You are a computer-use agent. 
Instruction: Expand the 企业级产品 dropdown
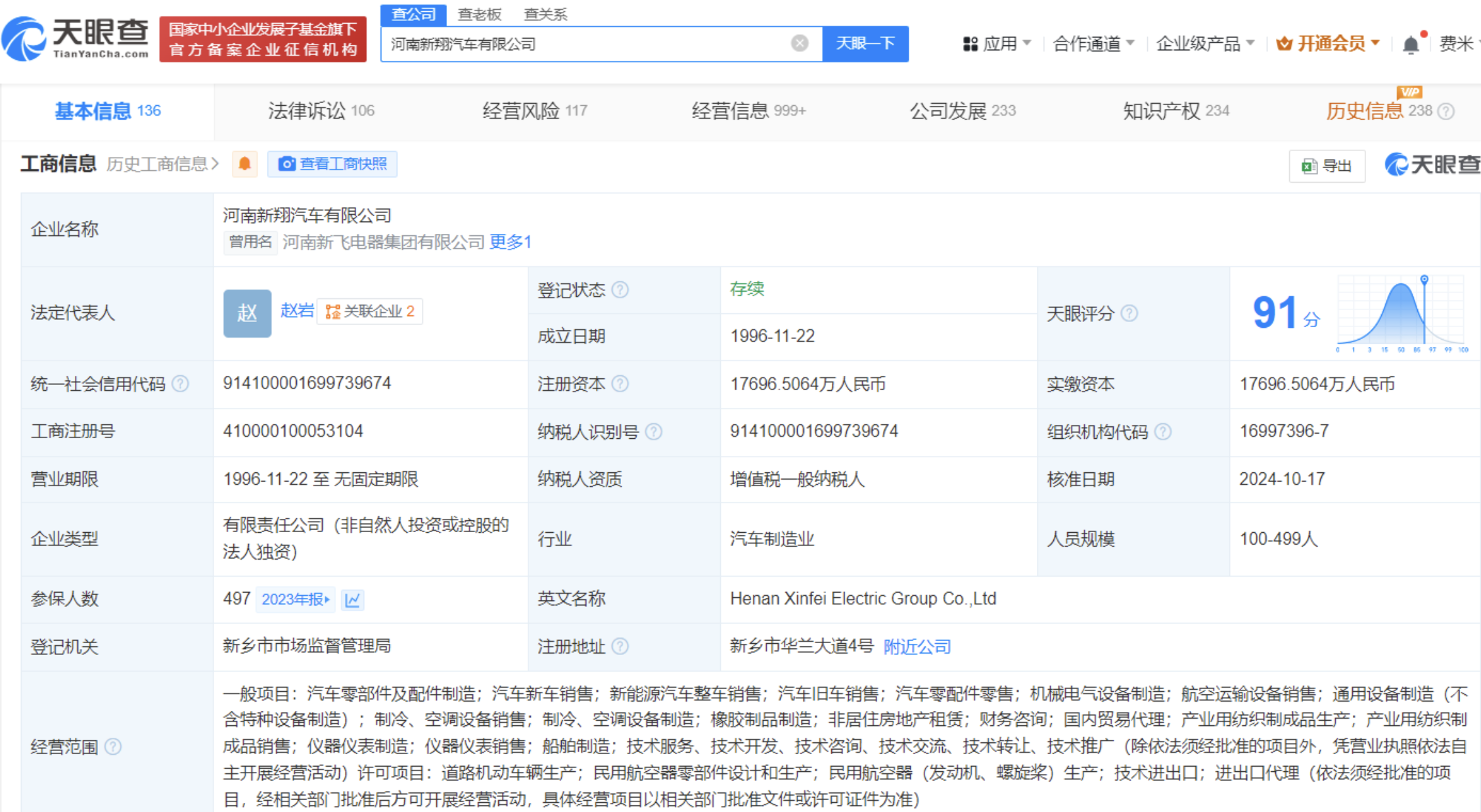(x=1204, y=44)
